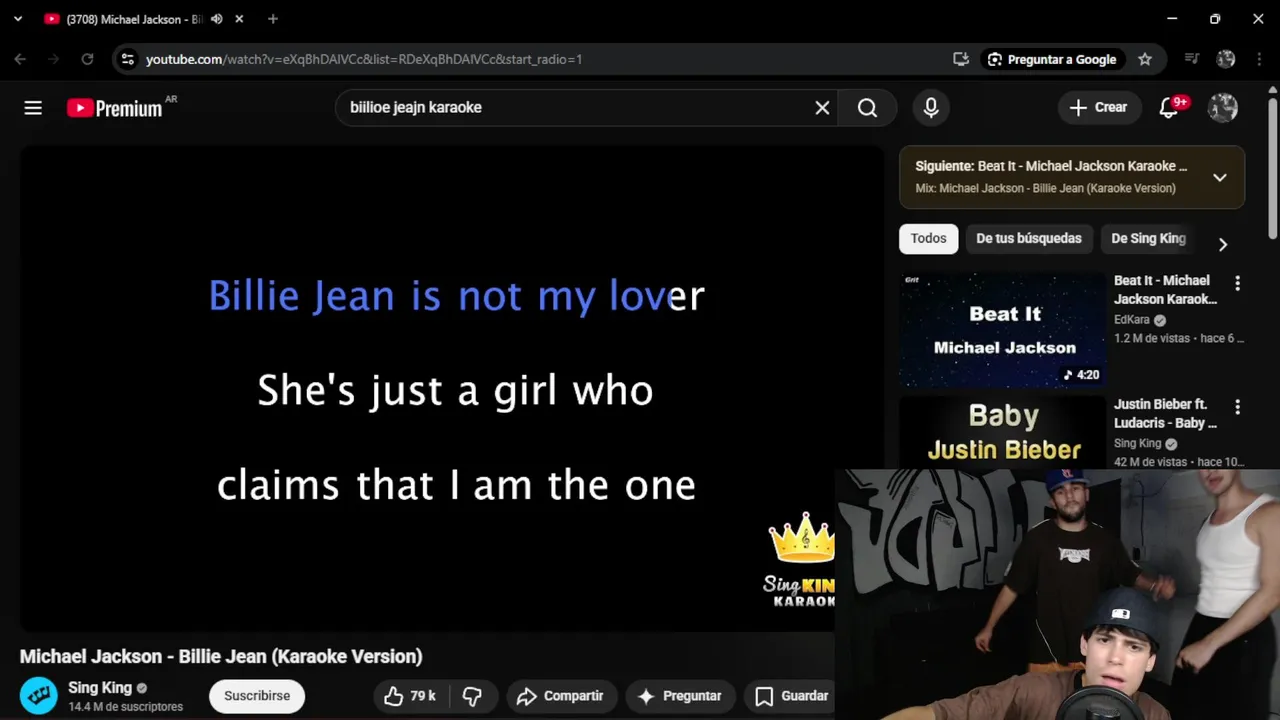
Task: Click the Preguntar button below video
Action: pos(680,696)
